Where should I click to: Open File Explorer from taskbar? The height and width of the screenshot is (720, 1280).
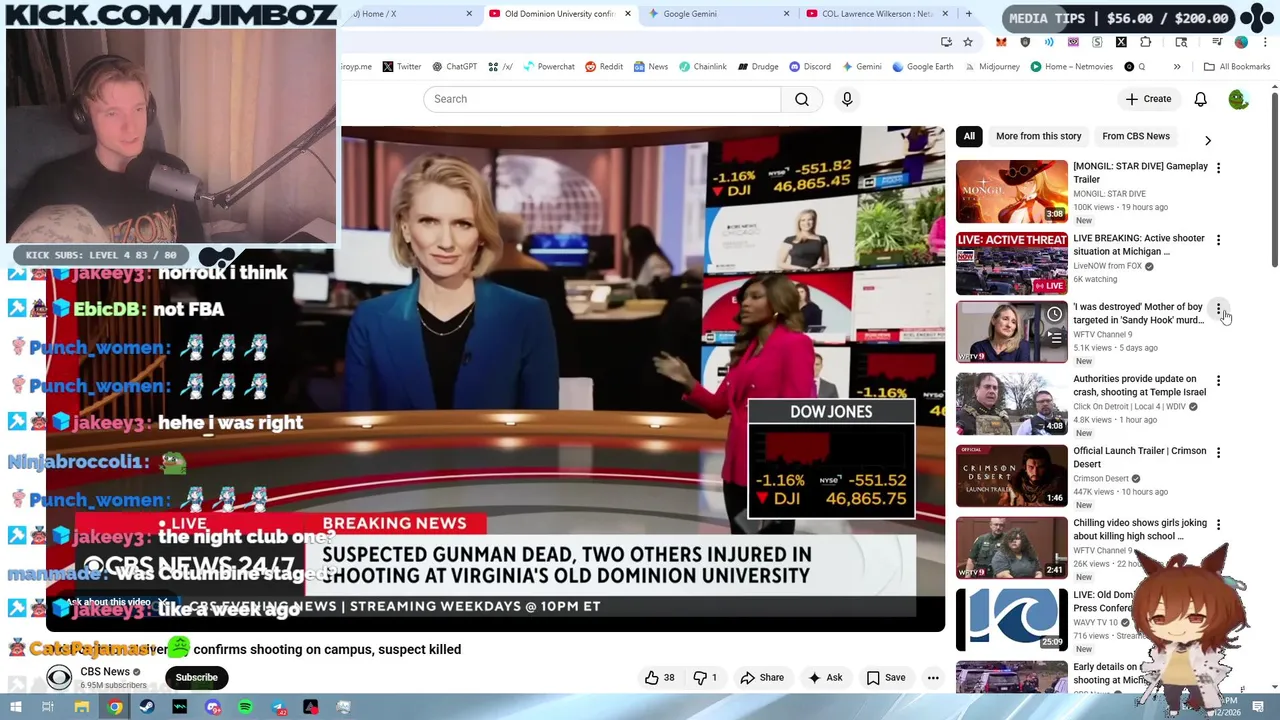coord(81,707)
